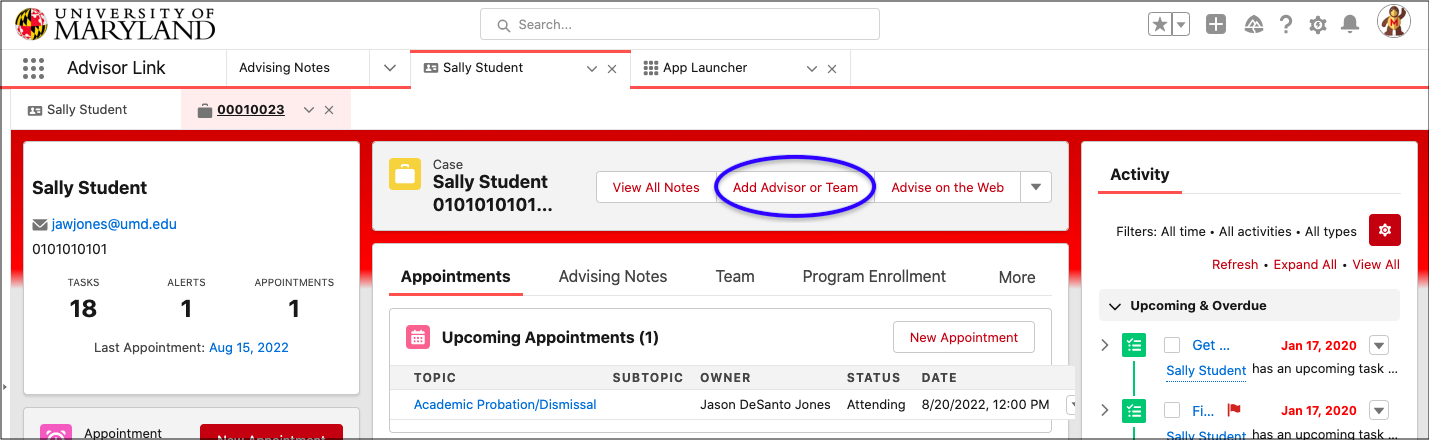Click the yellow Case briefcase icon
1429x440 pixels.
405,176
